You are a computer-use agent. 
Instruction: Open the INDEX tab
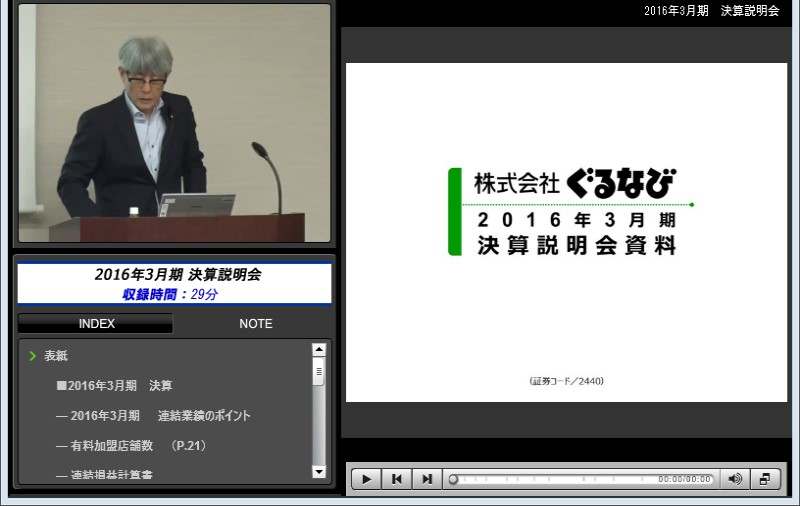click(96, 324)
